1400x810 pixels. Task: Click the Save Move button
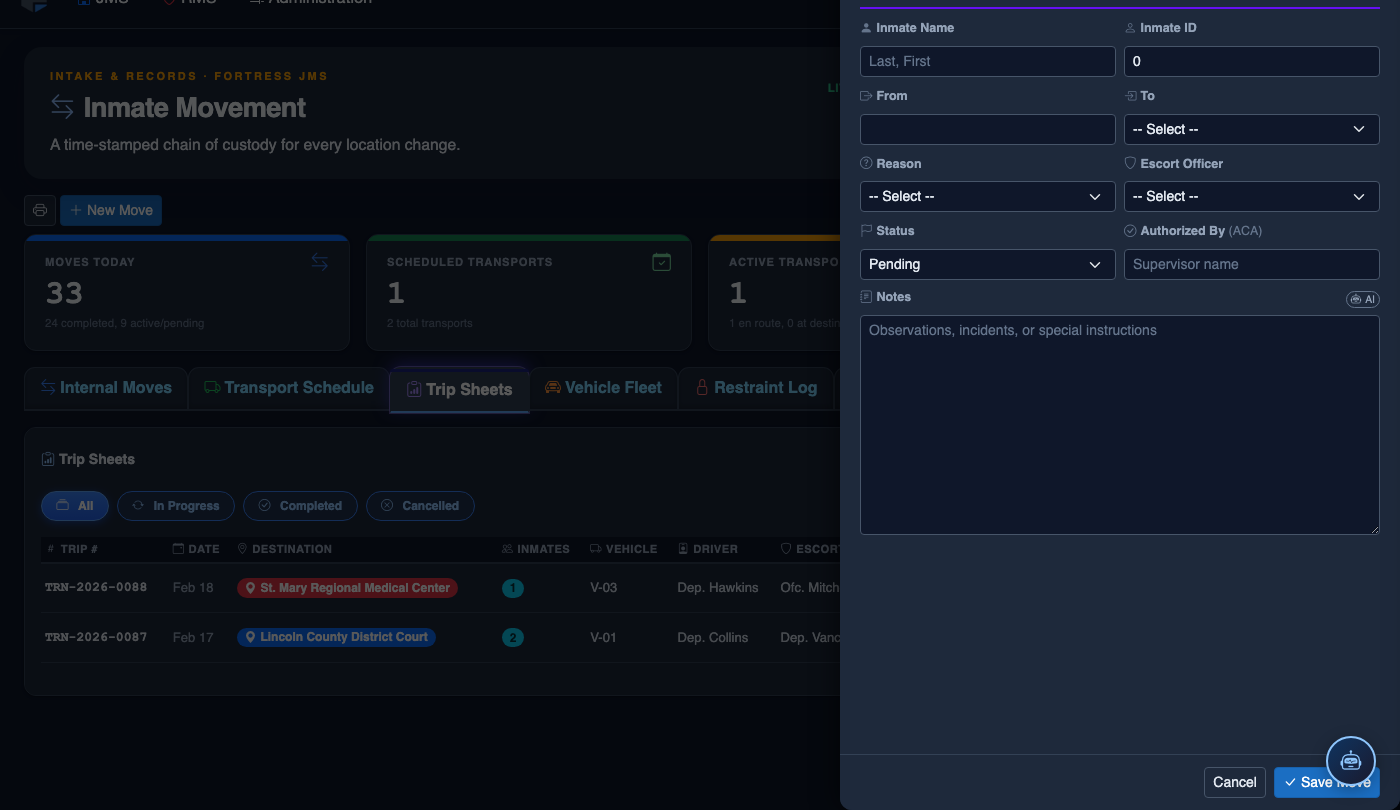(1327, 782)
